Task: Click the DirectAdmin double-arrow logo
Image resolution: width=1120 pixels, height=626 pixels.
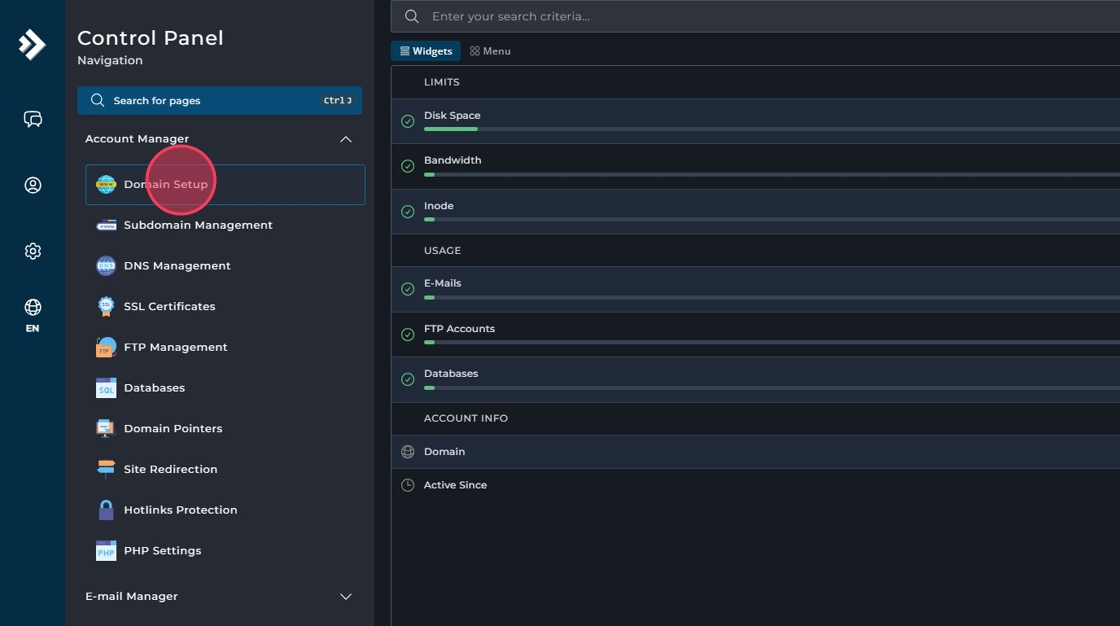Action: [31, 45]
